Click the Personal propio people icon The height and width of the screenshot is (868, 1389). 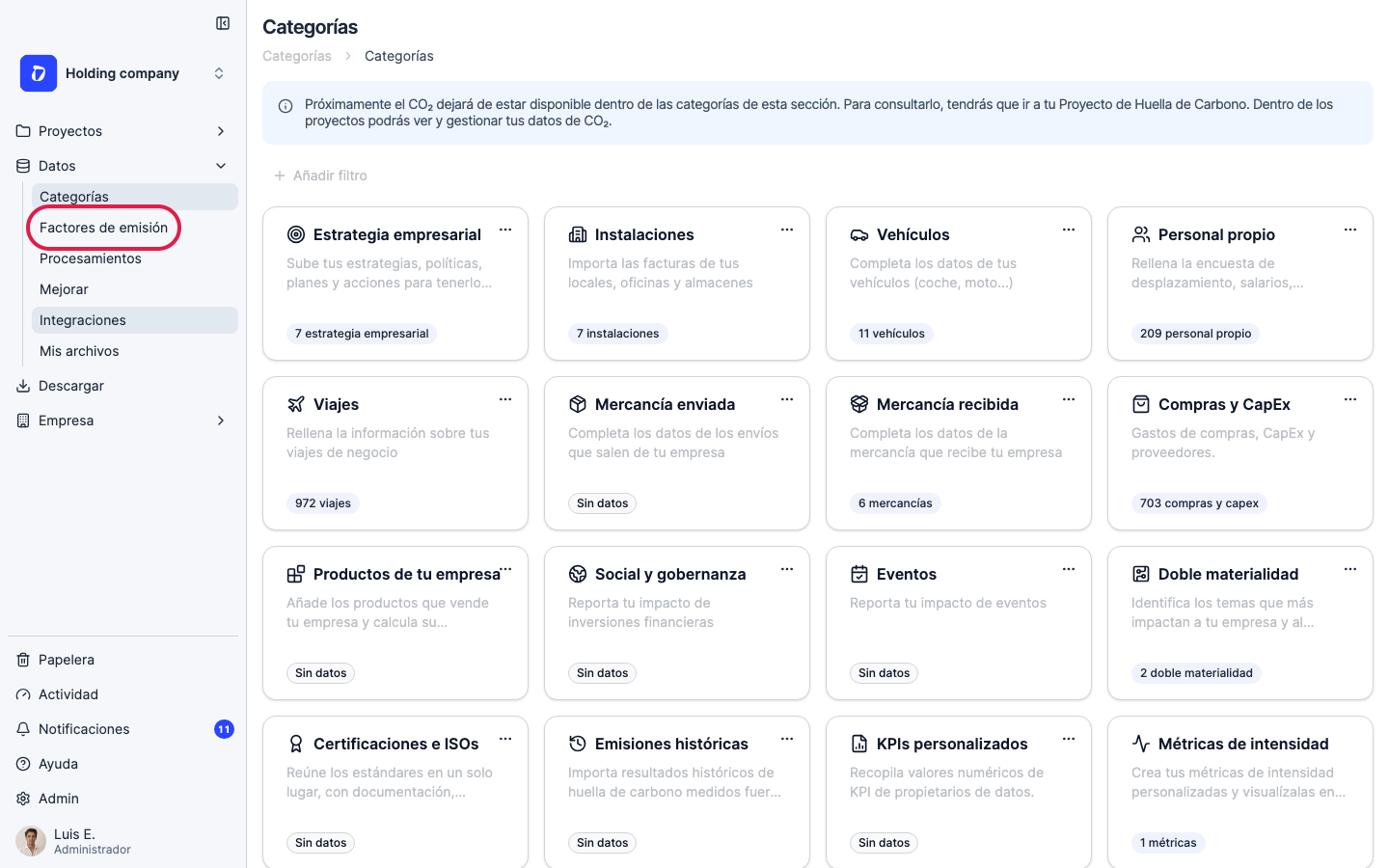pos(1141,234)
